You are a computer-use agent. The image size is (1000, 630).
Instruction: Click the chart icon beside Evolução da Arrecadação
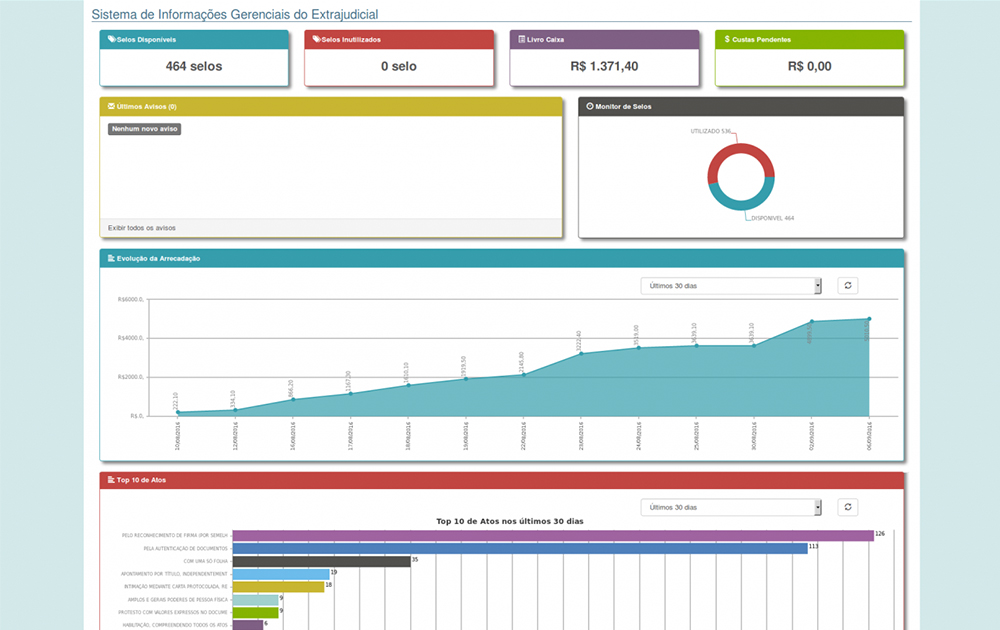click(111, 258)
